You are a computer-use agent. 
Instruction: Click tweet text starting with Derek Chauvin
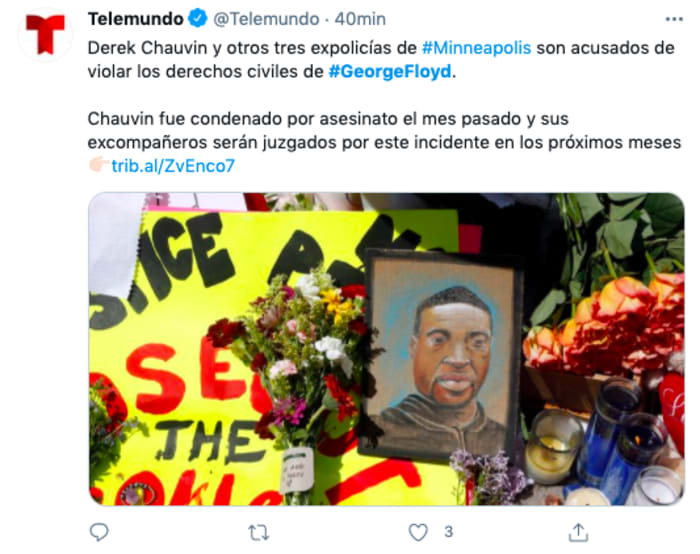381,60
